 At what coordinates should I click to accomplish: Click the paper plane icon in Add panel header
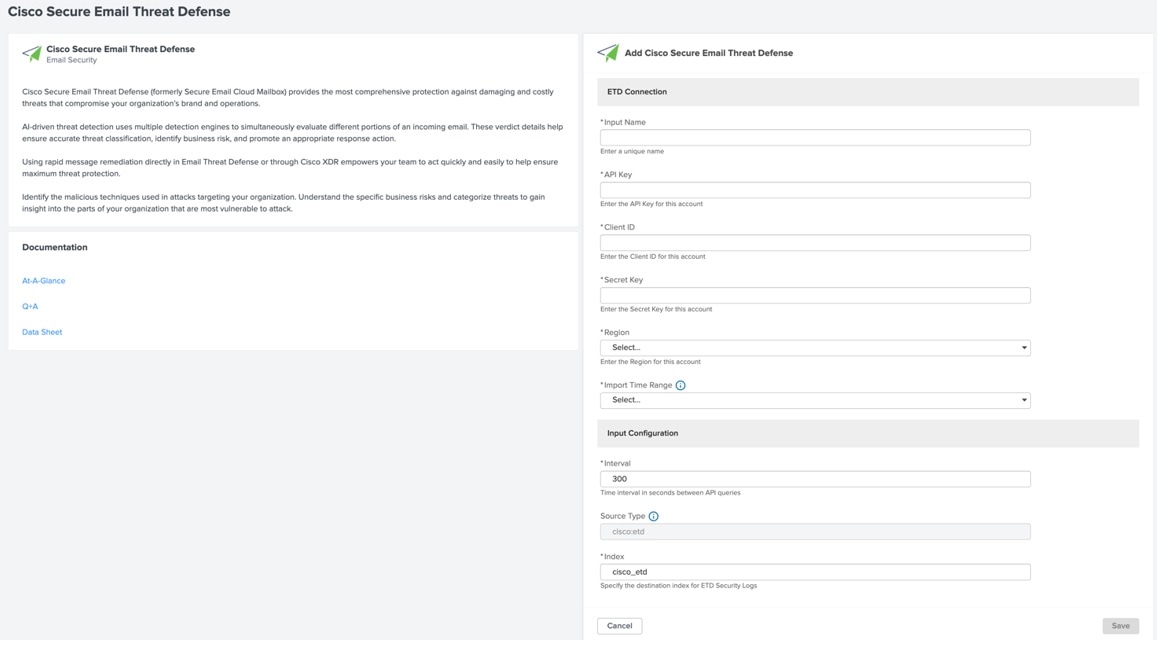608,53
